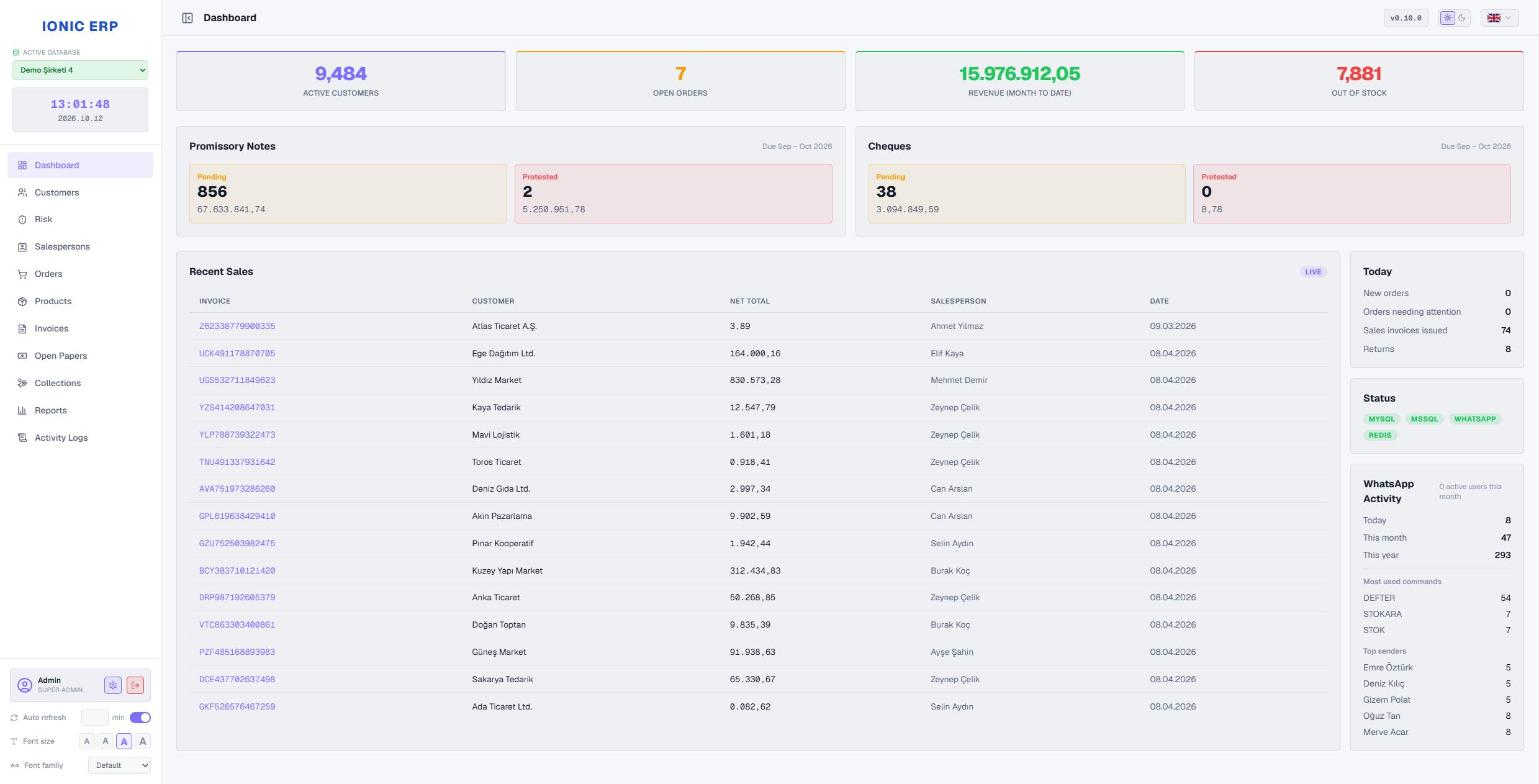
Task: Open the Open Papers menu item
Action: (x=80, y=356)
